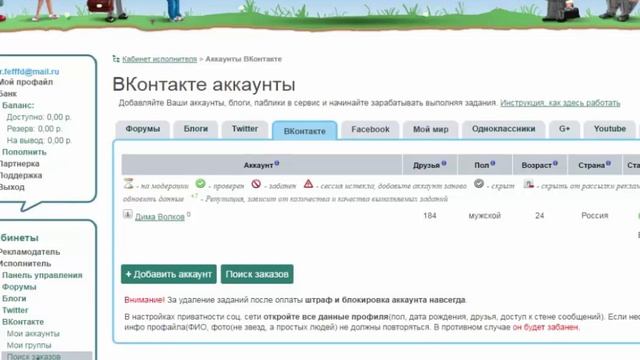The image size is (640, 360).
Task: Click the friends count 184 cell
Action: 430,216
